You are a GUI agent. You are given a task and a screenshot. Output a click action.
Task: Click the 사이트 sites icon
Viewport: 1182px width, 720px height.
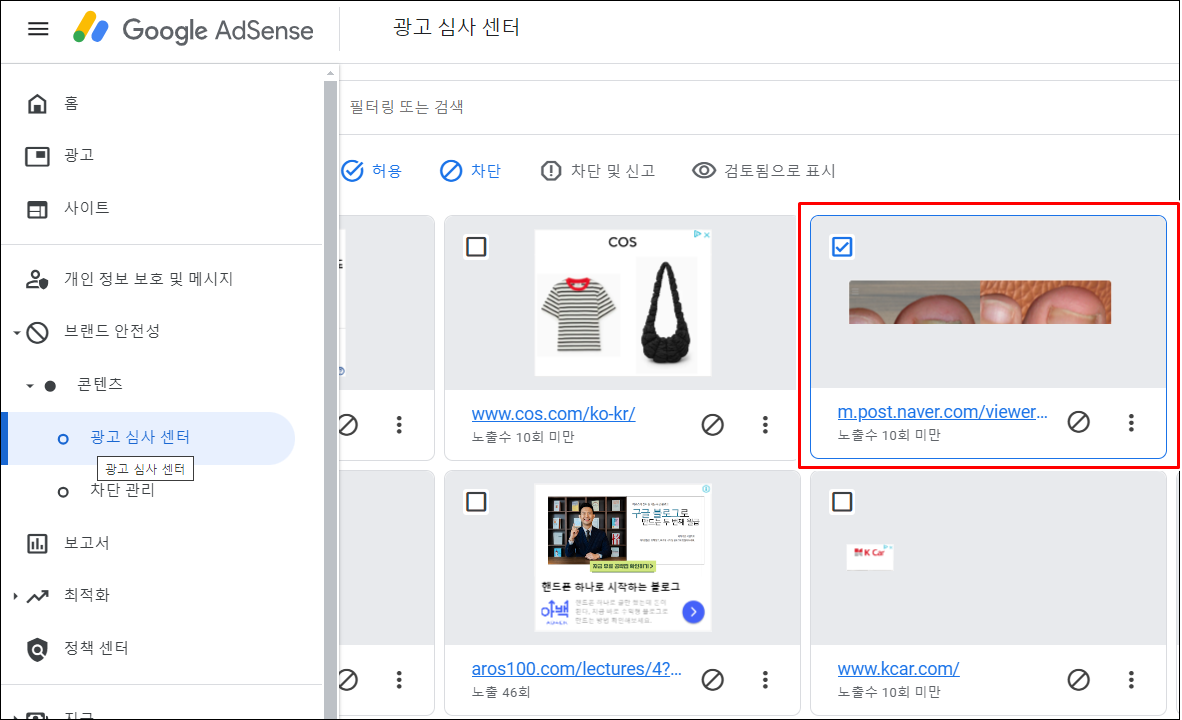tap(35, 208)
